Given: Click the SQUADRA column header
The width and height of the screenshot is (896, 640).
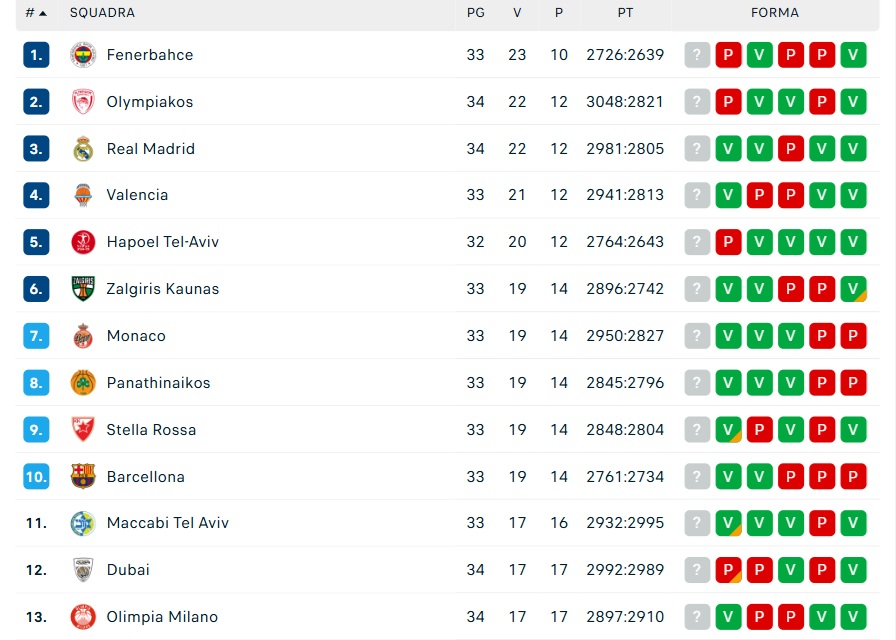Looking at the screenshot, I should [x=102, y=13].
